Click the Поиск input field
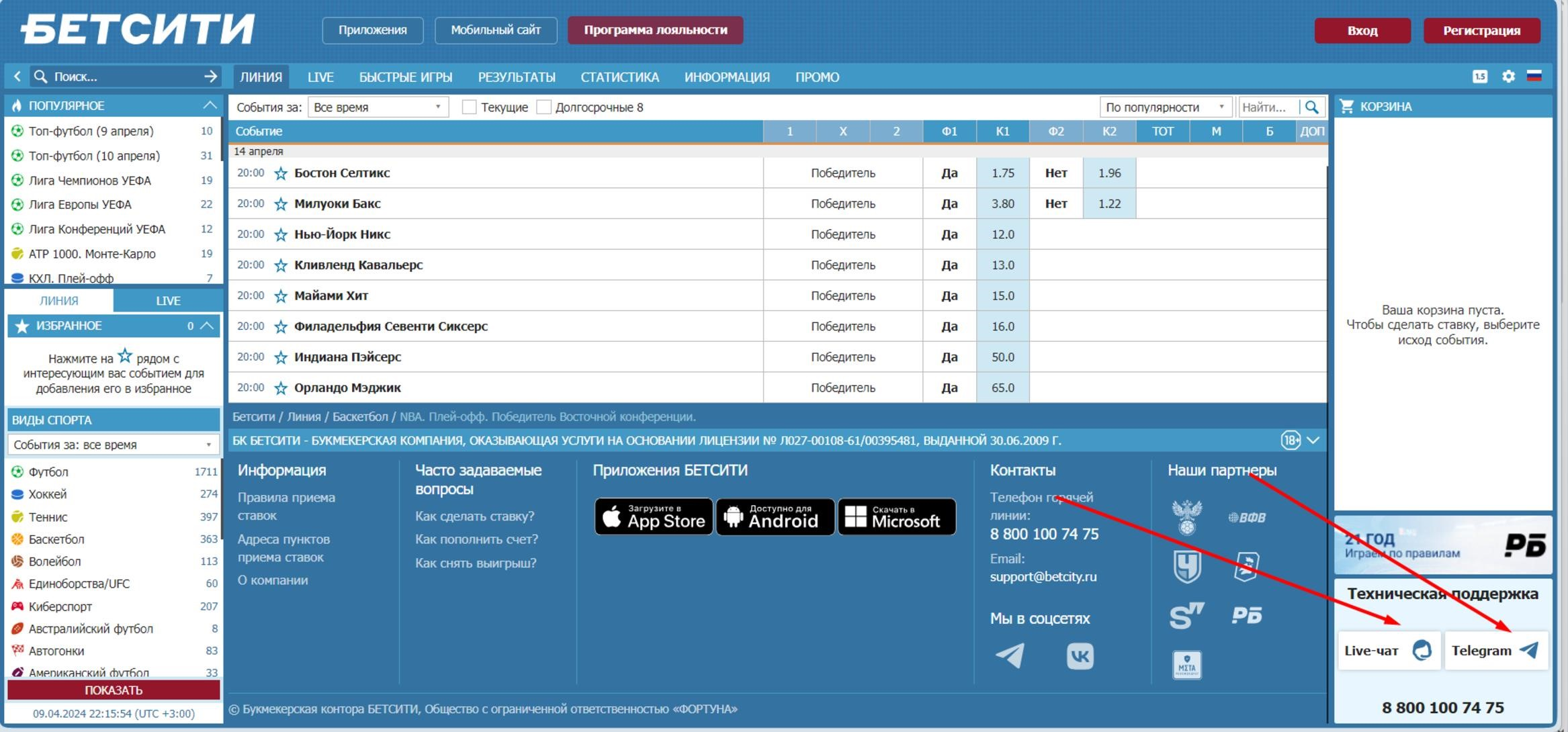This screenshot has width=1568, height=732. click(x=124, y=77)
